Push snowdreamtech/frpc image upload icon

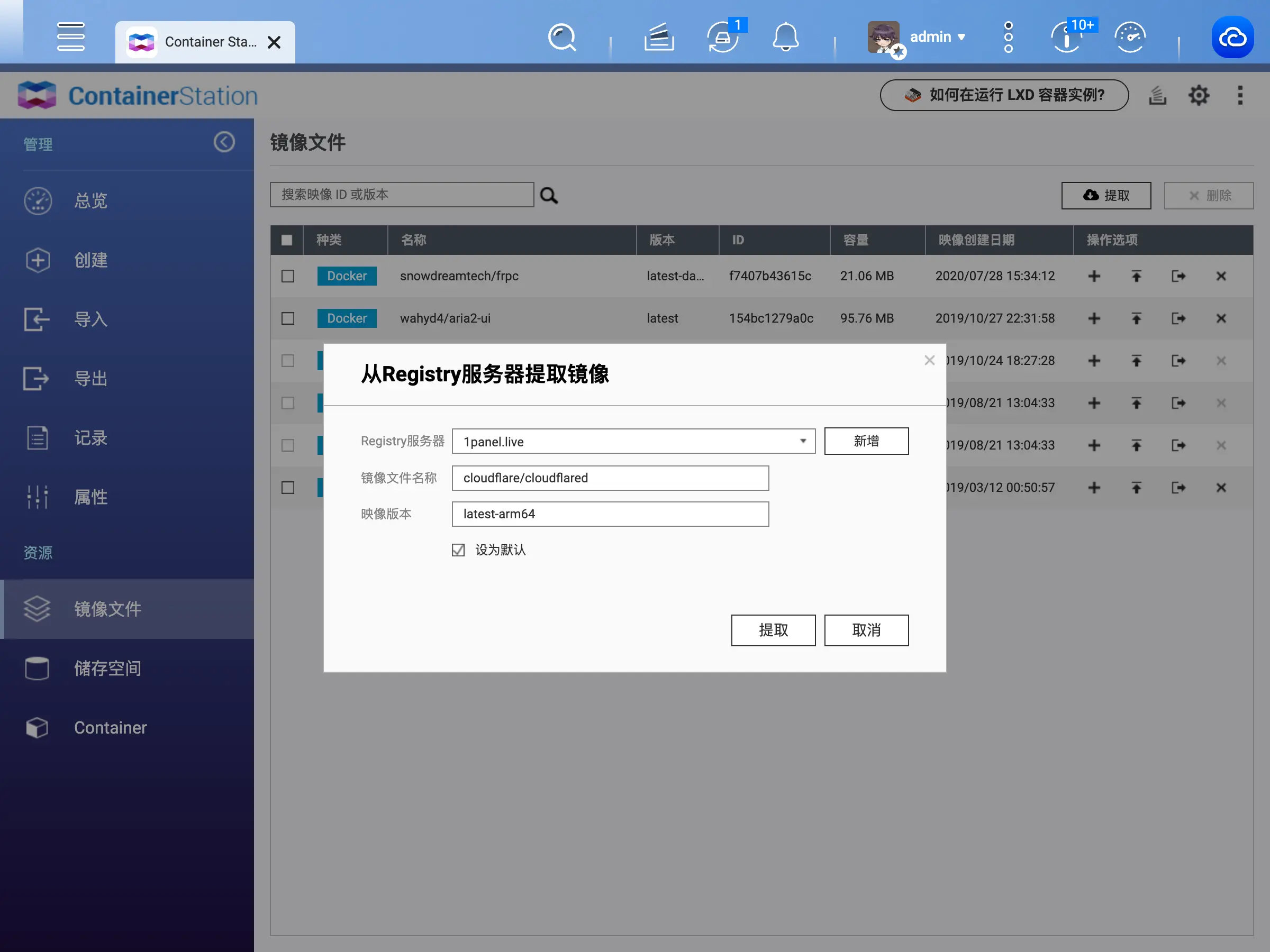tap(1136, 276)
